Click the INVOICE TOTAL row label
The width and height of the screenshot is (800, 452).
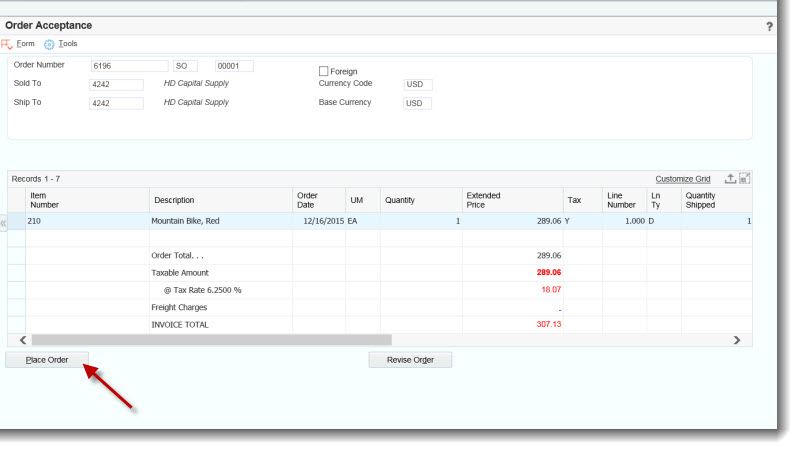tap(180, 324)
